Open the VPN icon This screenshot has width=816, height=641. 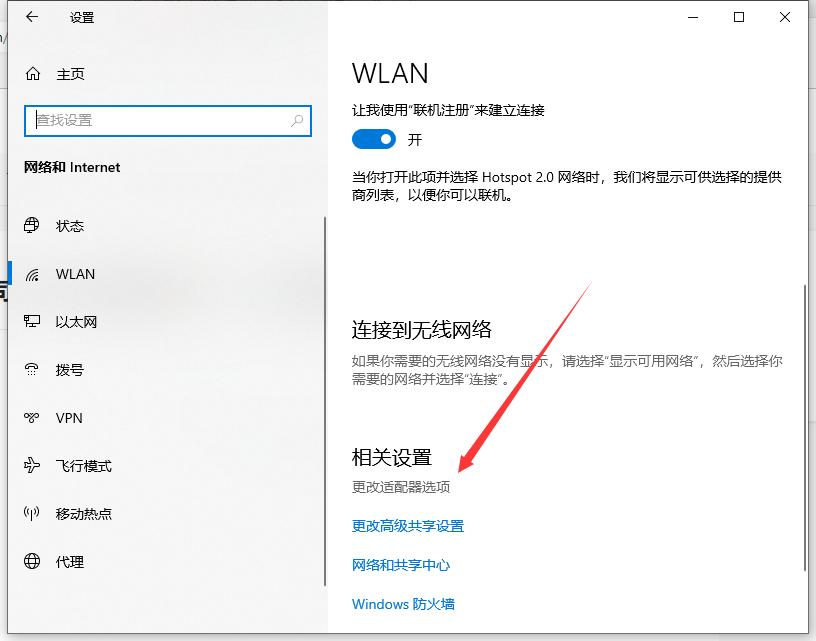32,417
